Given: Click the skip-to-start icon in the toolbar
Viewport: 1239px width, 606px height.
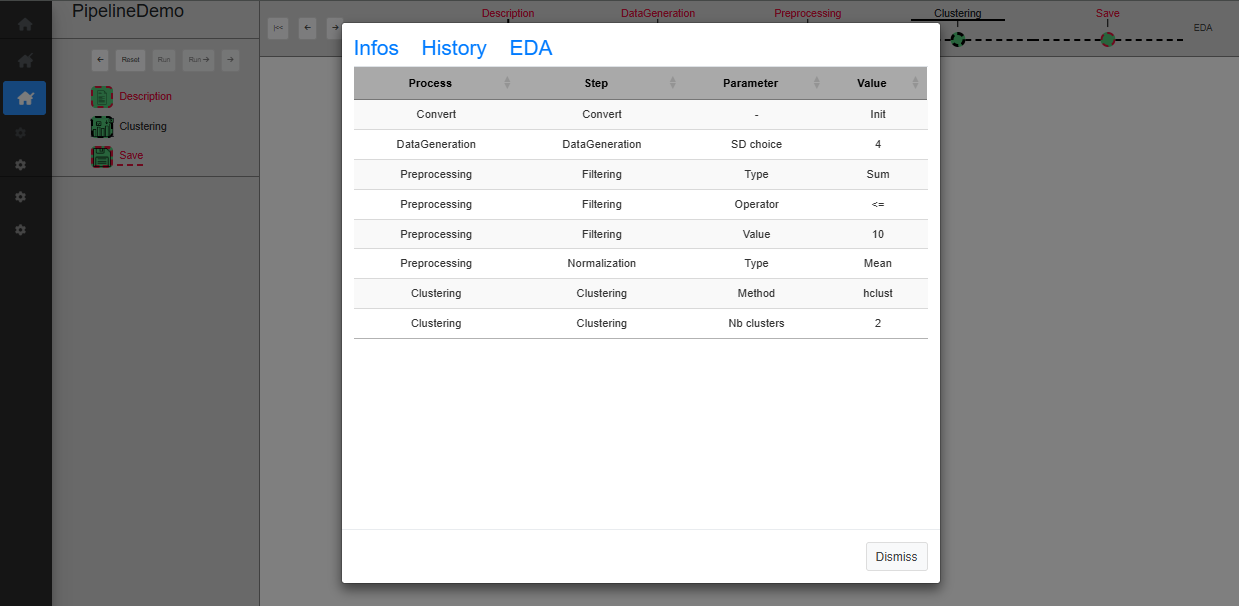Looking at the screenshot, I should click(277, 28).
